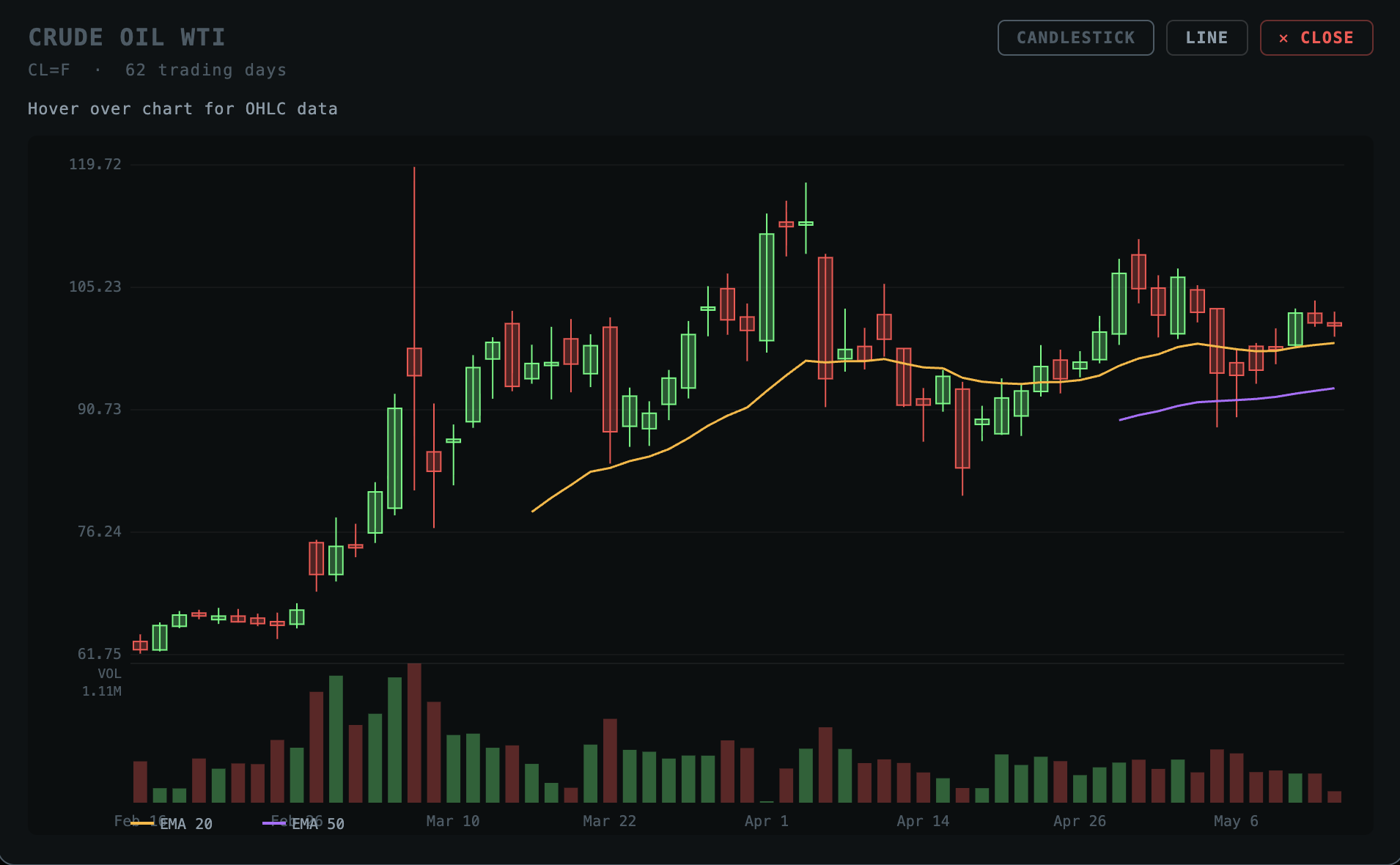The width and height of the screenshot is (1400, 865).
Task: Click the VOL axis label
Action: click(x=109, y=674)
